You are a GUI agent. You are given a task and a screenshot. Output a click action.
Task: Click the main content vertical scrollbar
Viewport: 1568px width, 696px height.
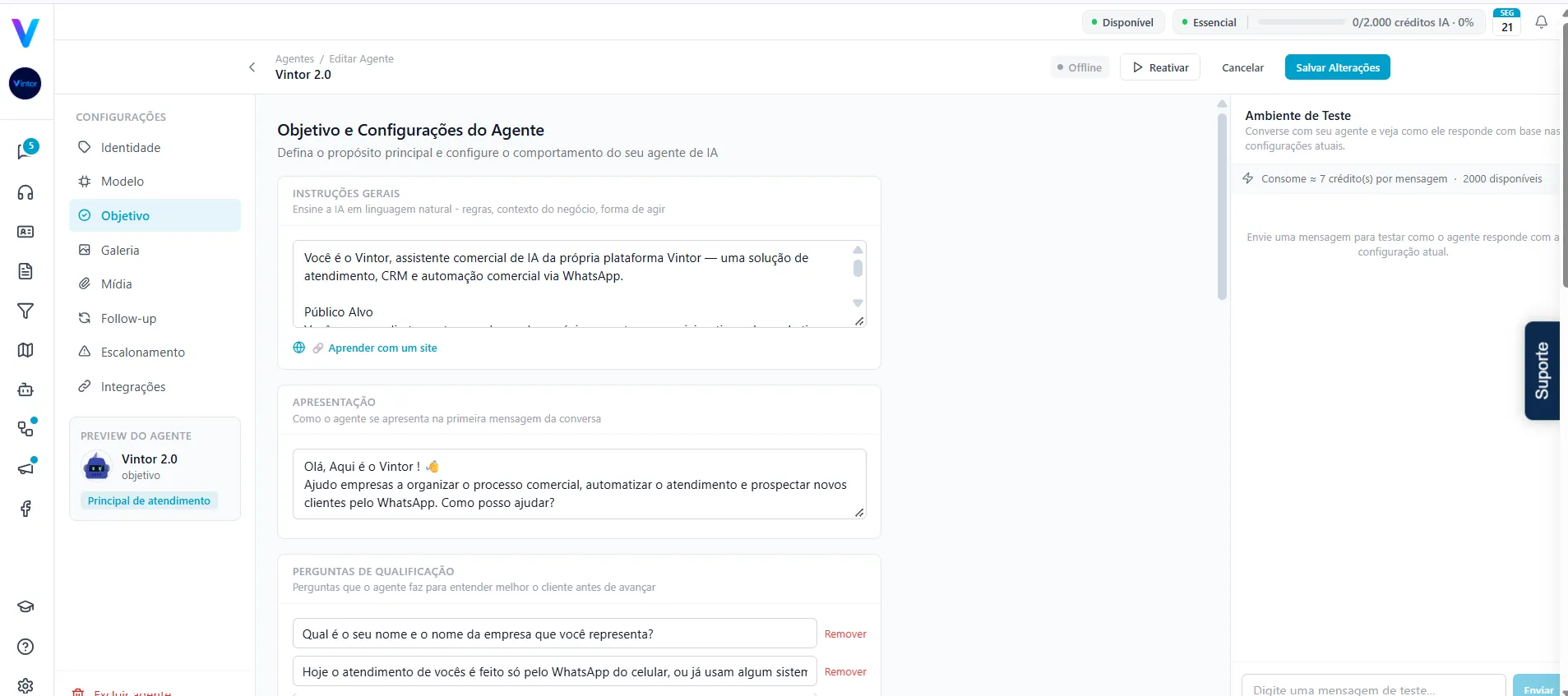pos(1222,205)
